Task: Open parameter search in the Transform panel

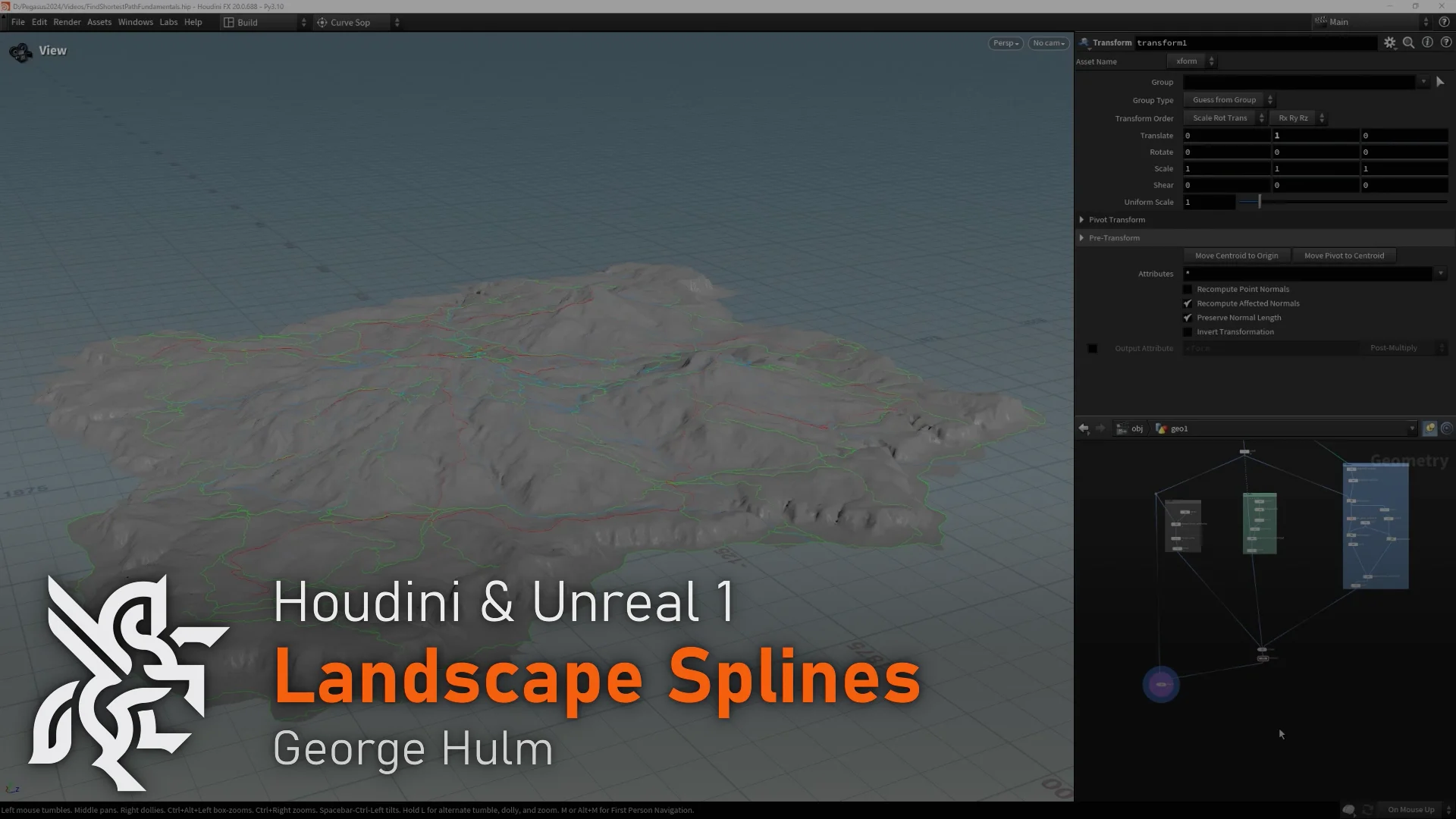Action: (1408, 42)
